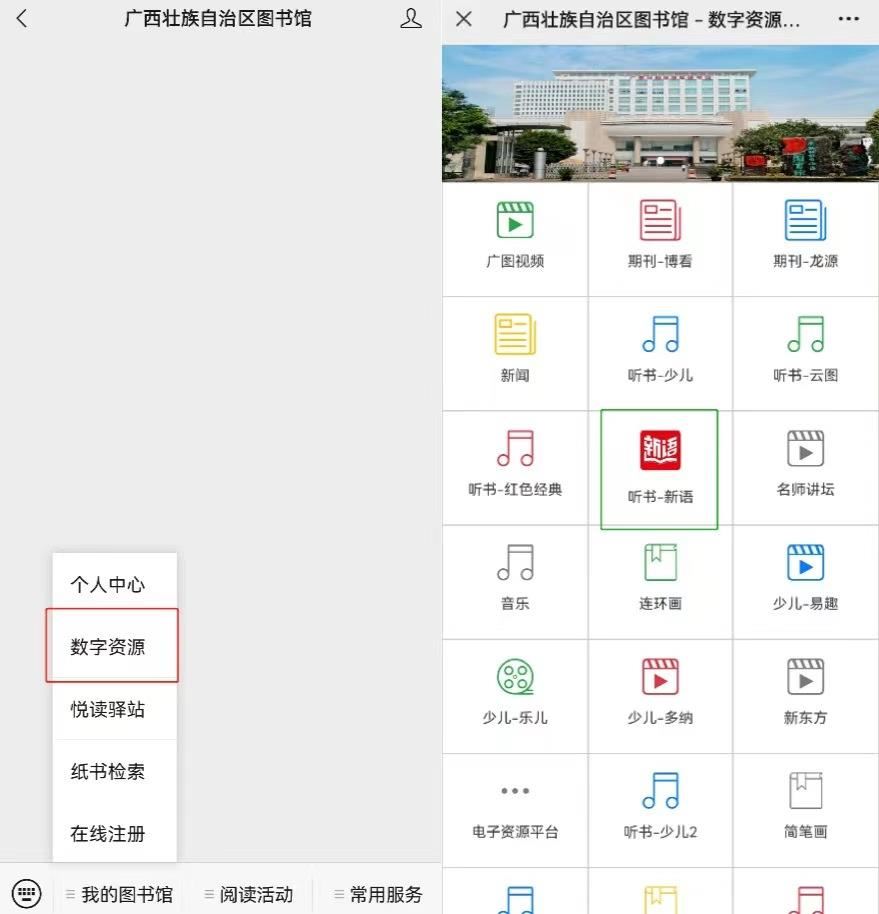879x914 pixels.
Task: Open 听书-新语 red app icon
Action: [660, 450]
